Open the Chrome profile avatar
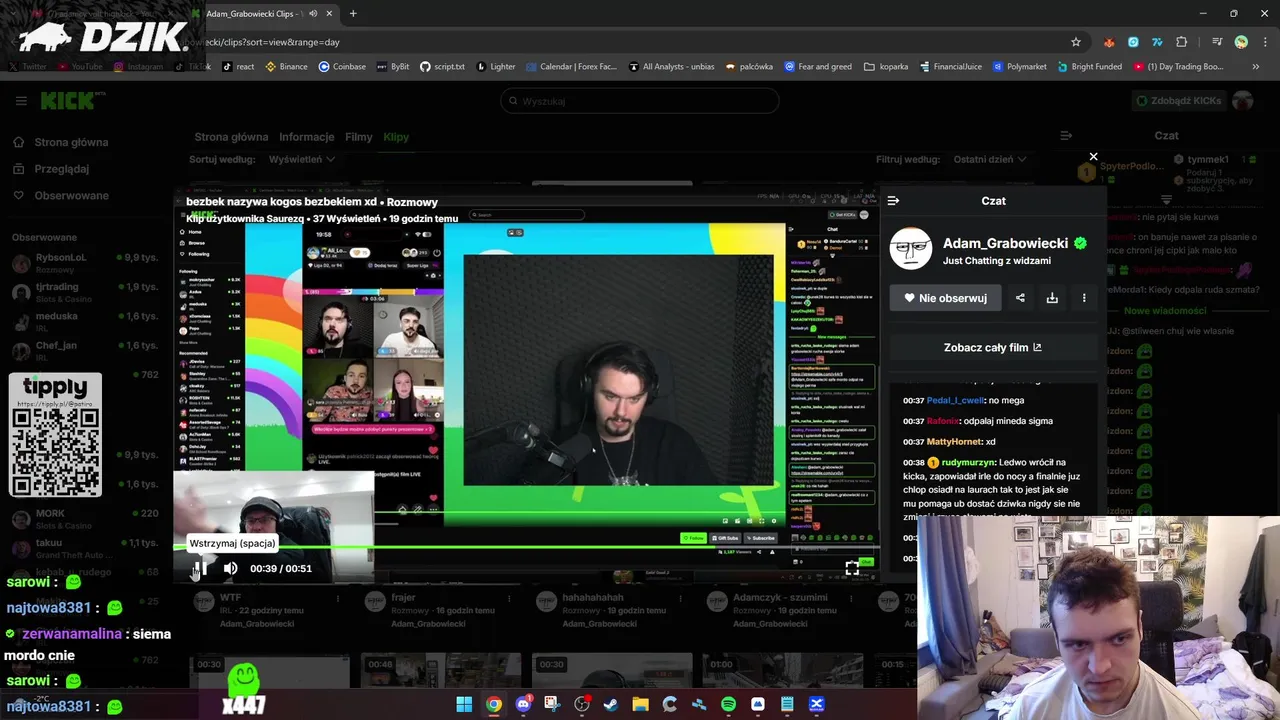1280x720 pixels. pyautogui.click(x=1241, y=42)
